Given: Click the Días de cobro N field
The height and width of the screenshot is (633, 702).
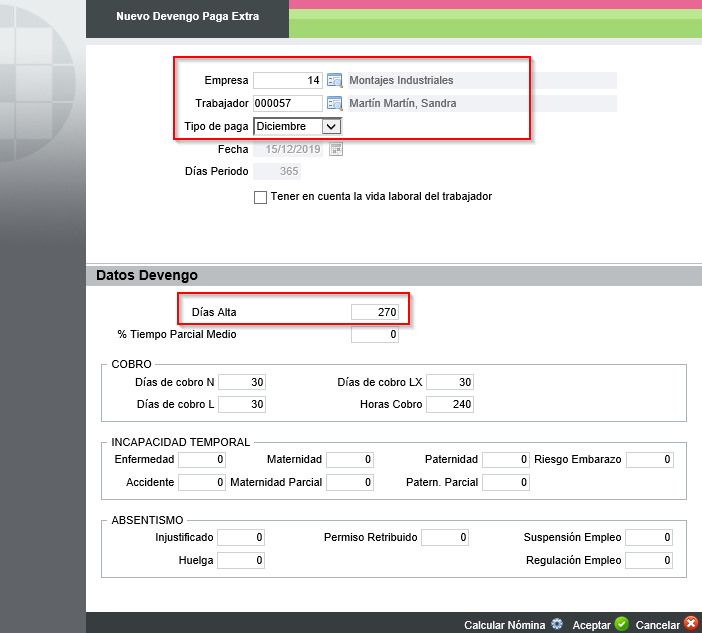Looking at the screenshot, I should click(x=242, y=382).
